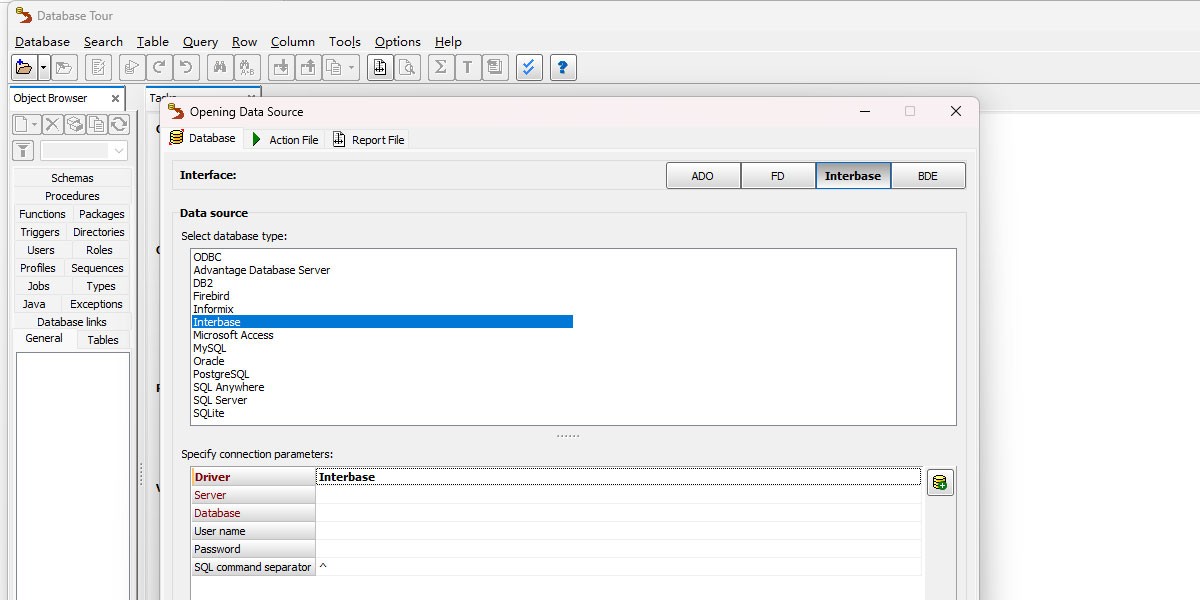Select the Database links tab
The height and width of the screenshot is (600, 1200).
coord(72,322)
